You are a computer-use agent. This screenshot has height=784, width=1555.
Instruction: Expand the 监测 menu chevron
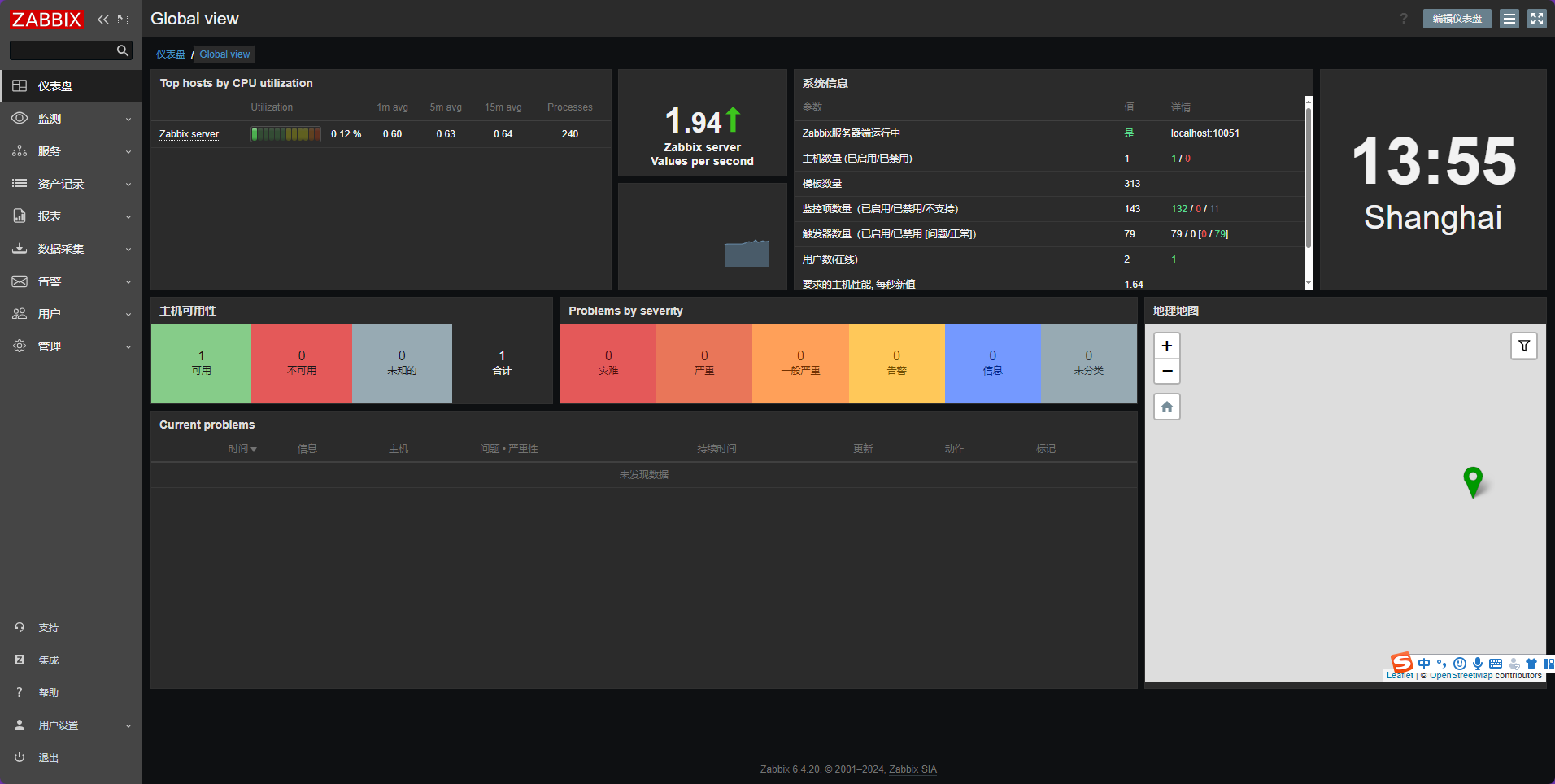(x=128, y=120)
